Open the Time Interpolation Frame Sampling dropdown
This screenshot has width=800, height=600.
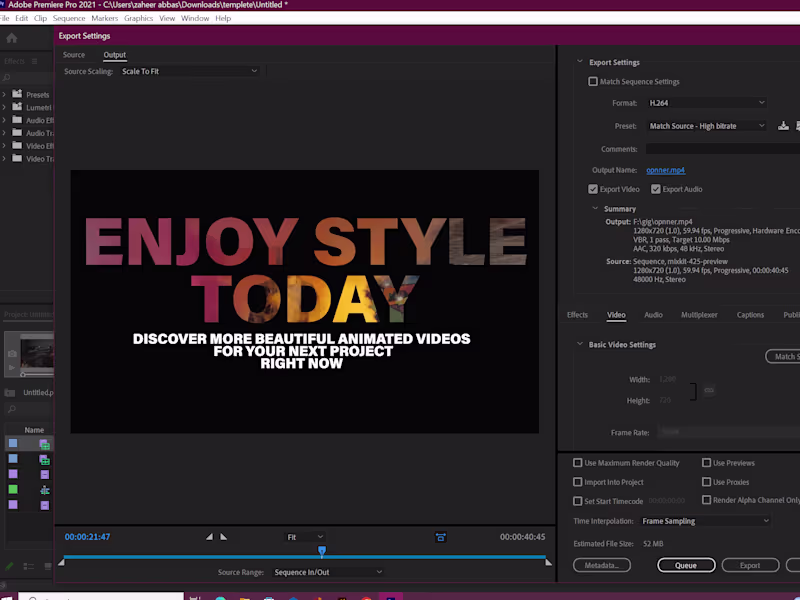tap(705, 521)
